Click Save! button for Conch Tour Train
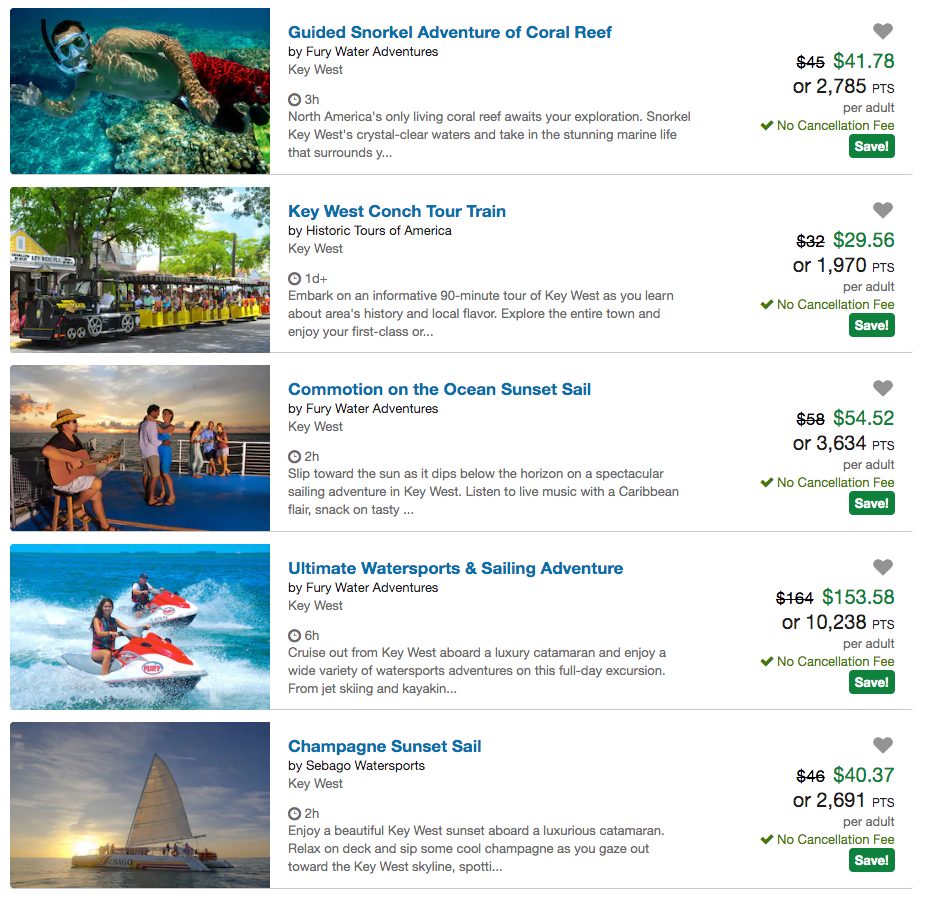The image size is (937, 899). (x=871, y=325)
